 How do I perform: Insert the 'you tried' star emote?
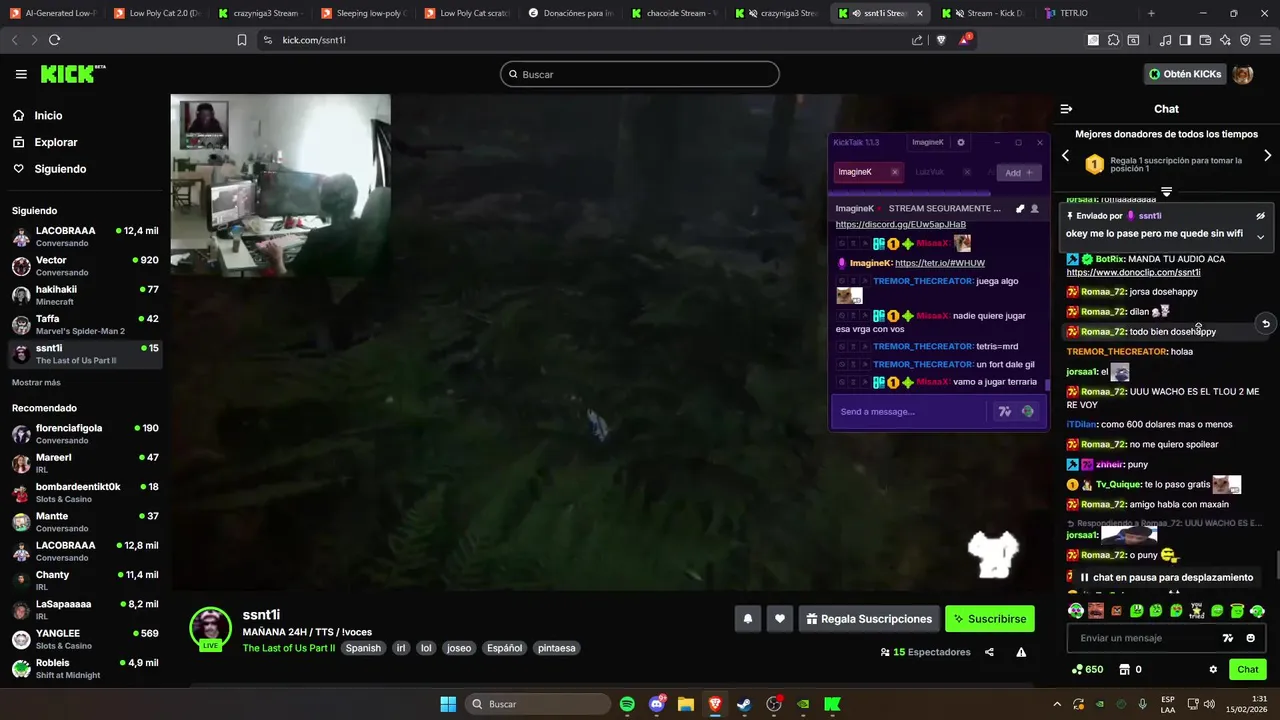pos(1197,611)
